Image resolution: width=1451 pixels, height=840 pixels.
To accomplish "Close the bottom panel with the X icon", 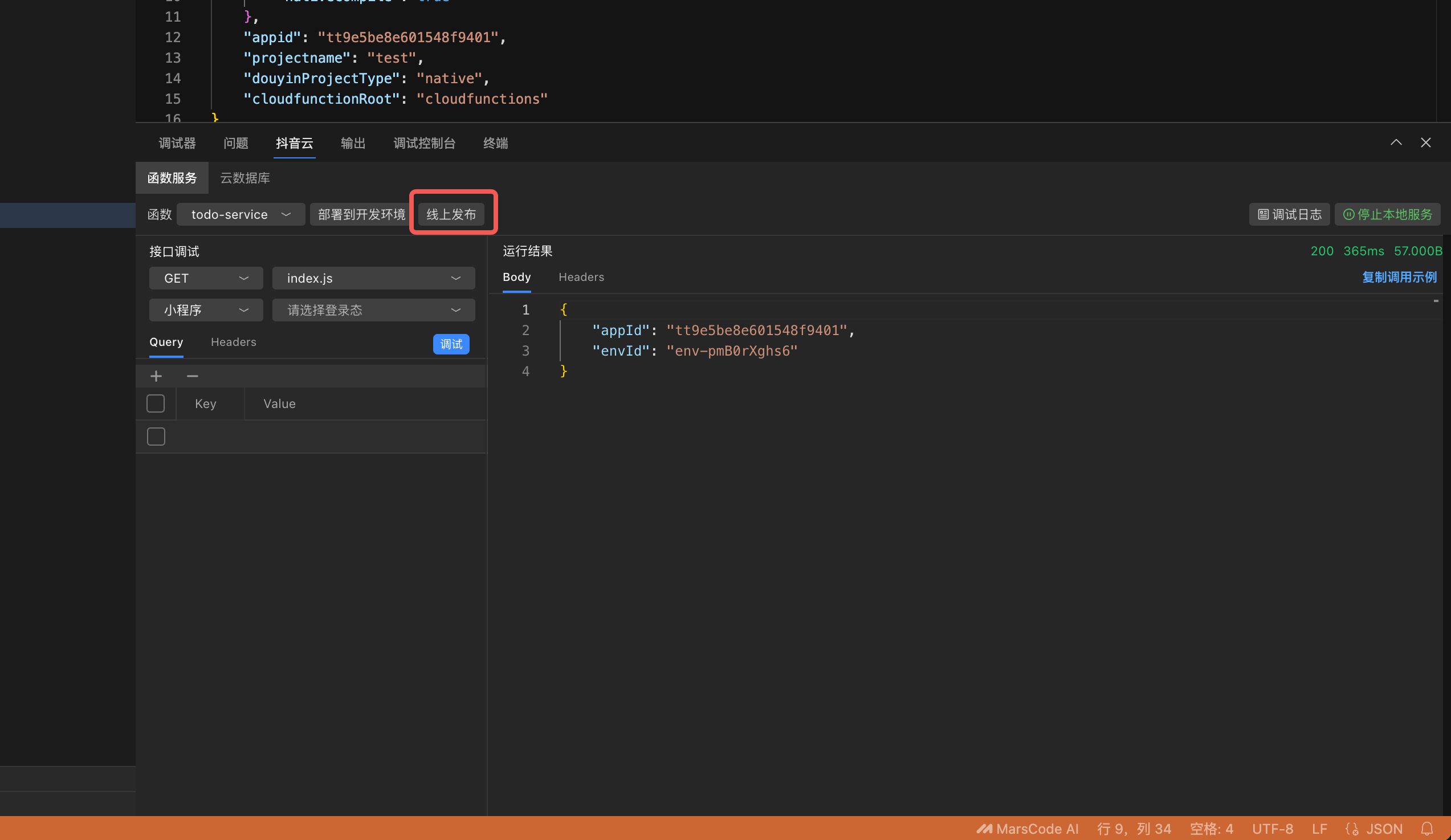I will point(1425,142).
